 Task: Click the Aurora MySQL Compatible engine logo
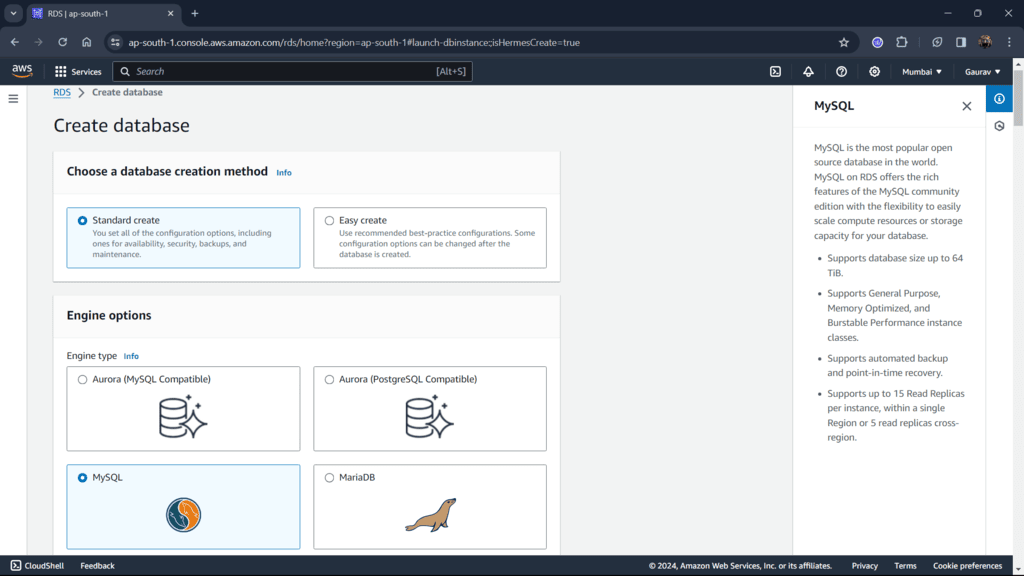pos(183,416)
